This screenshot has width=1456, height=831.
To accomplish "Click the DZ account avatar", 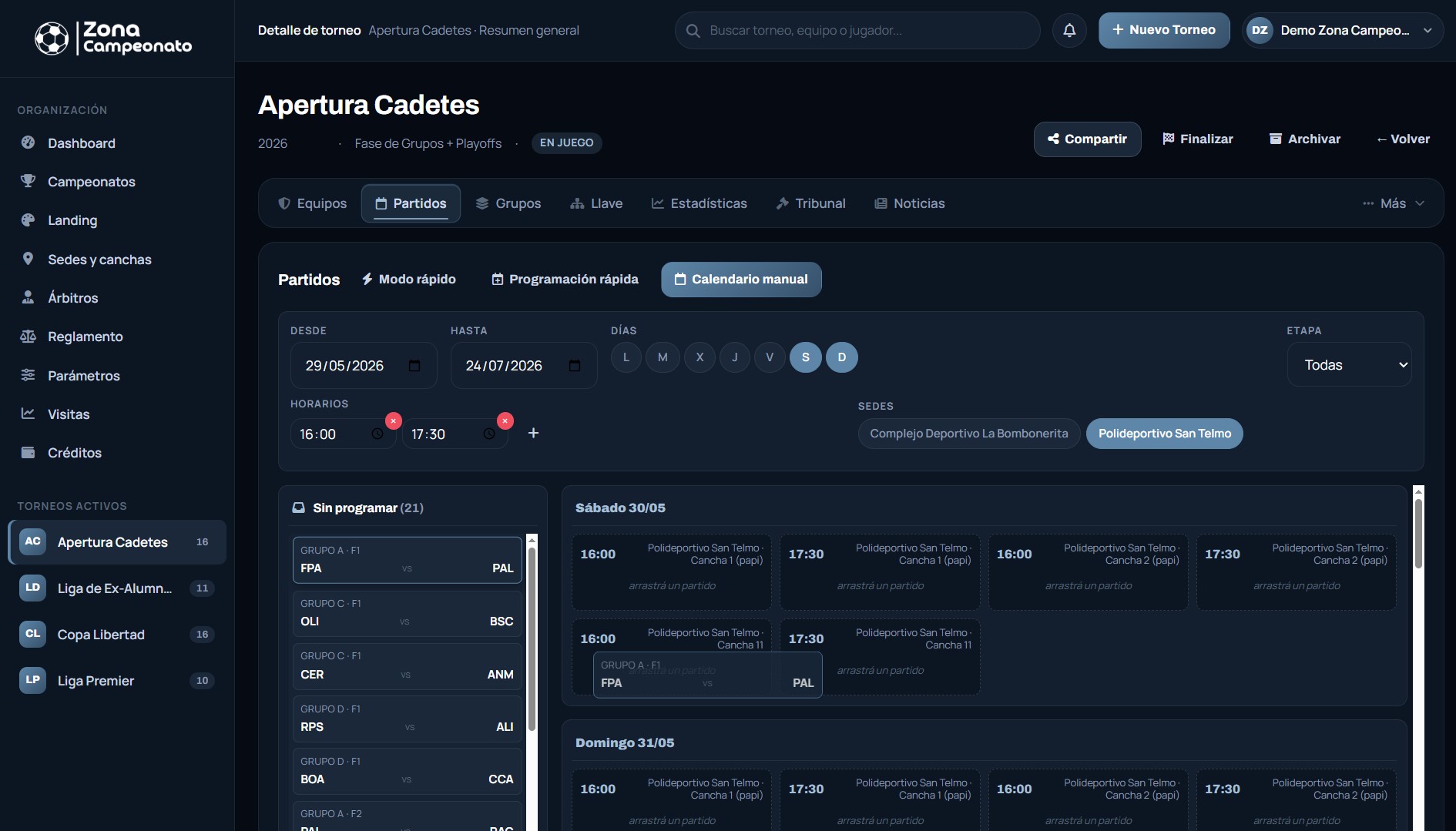I will click(x=1260, y=31).
